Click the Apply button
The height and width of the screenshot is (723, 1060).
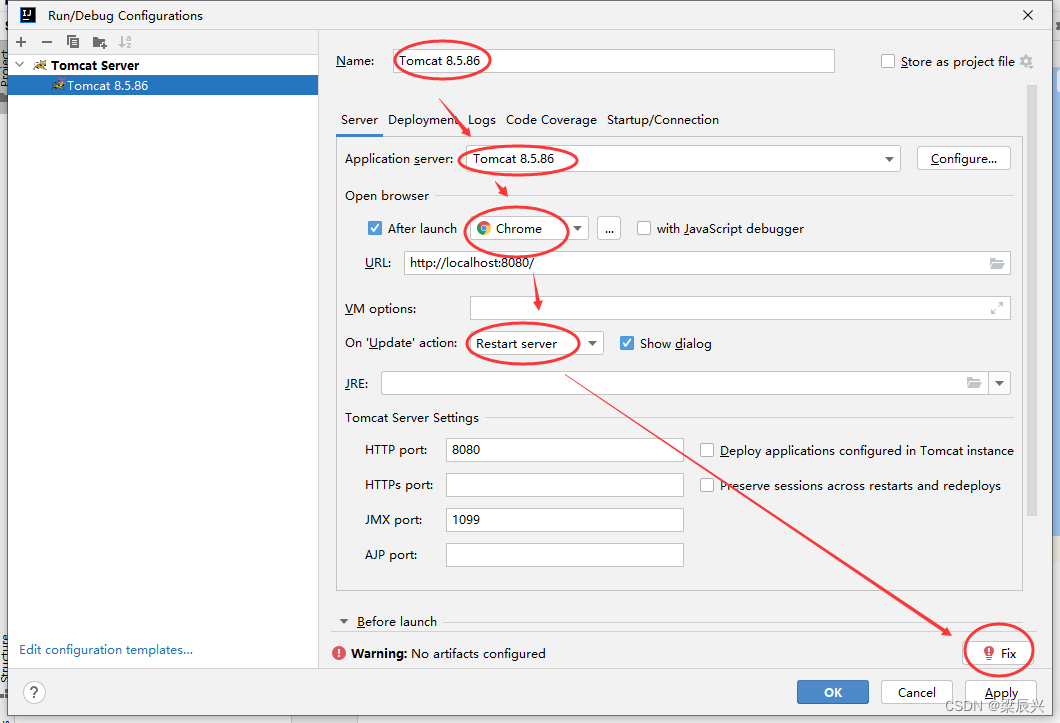pos(1001,692)
